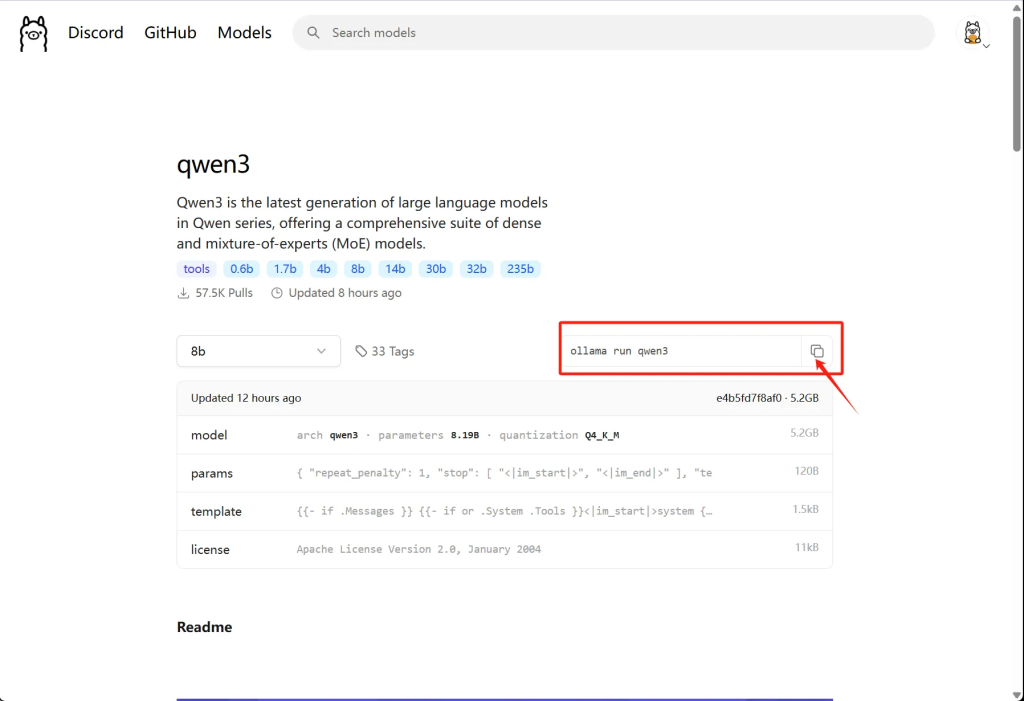Open the GitHub link
Image resolution: width=1024 pixels, height=701 pixels.
tap(170, 33)
